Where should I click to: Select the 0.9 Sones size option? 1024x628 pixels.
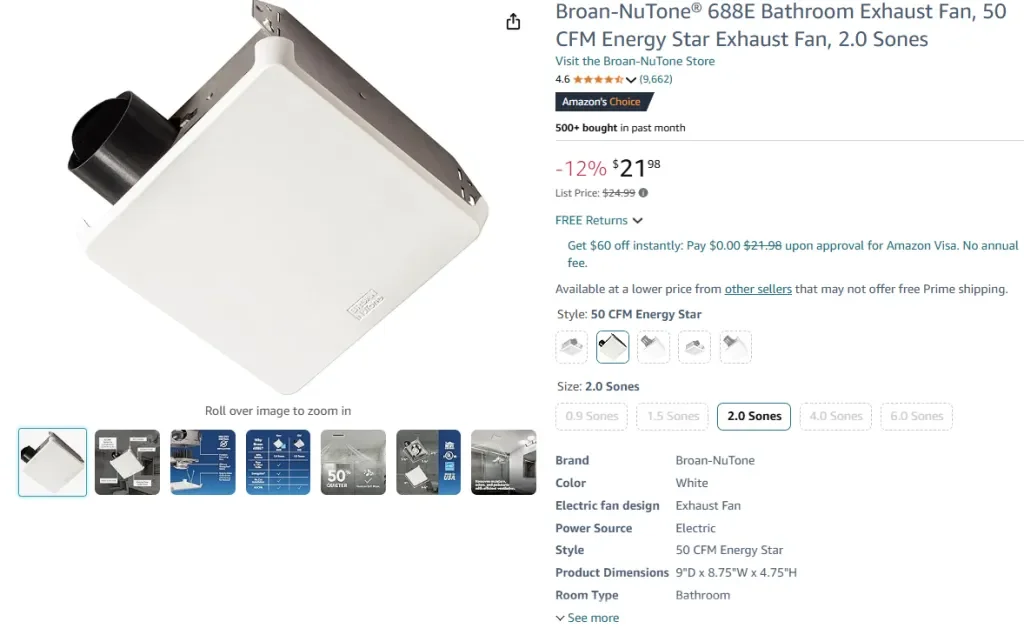click(591, 416)
